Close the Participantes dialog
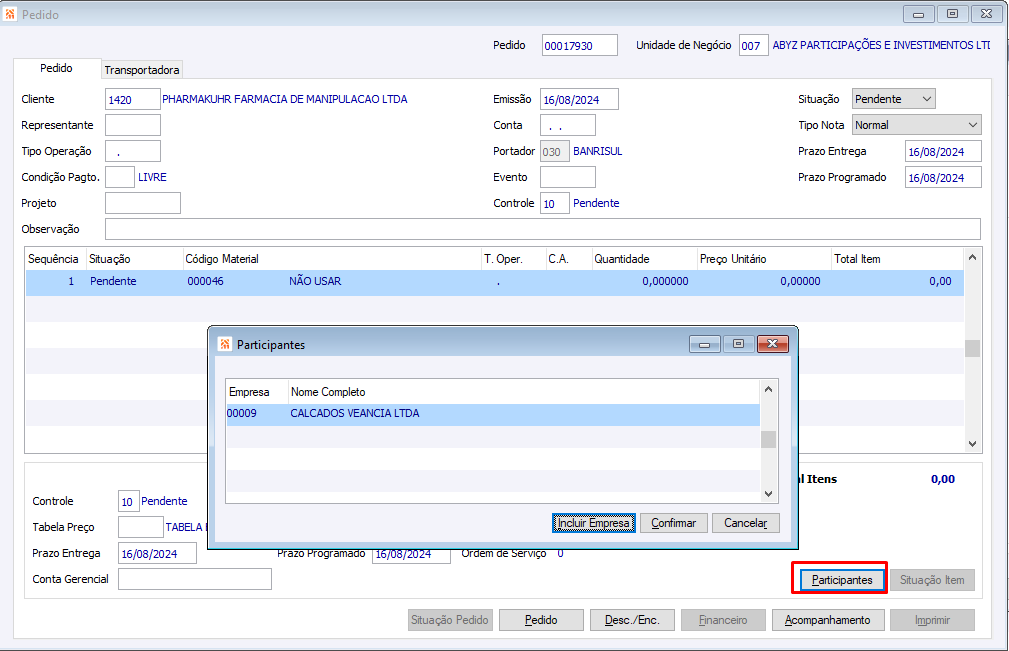The height and width of the screenshot is (651, 1009). pyautogui.click(x=772, y=344)
